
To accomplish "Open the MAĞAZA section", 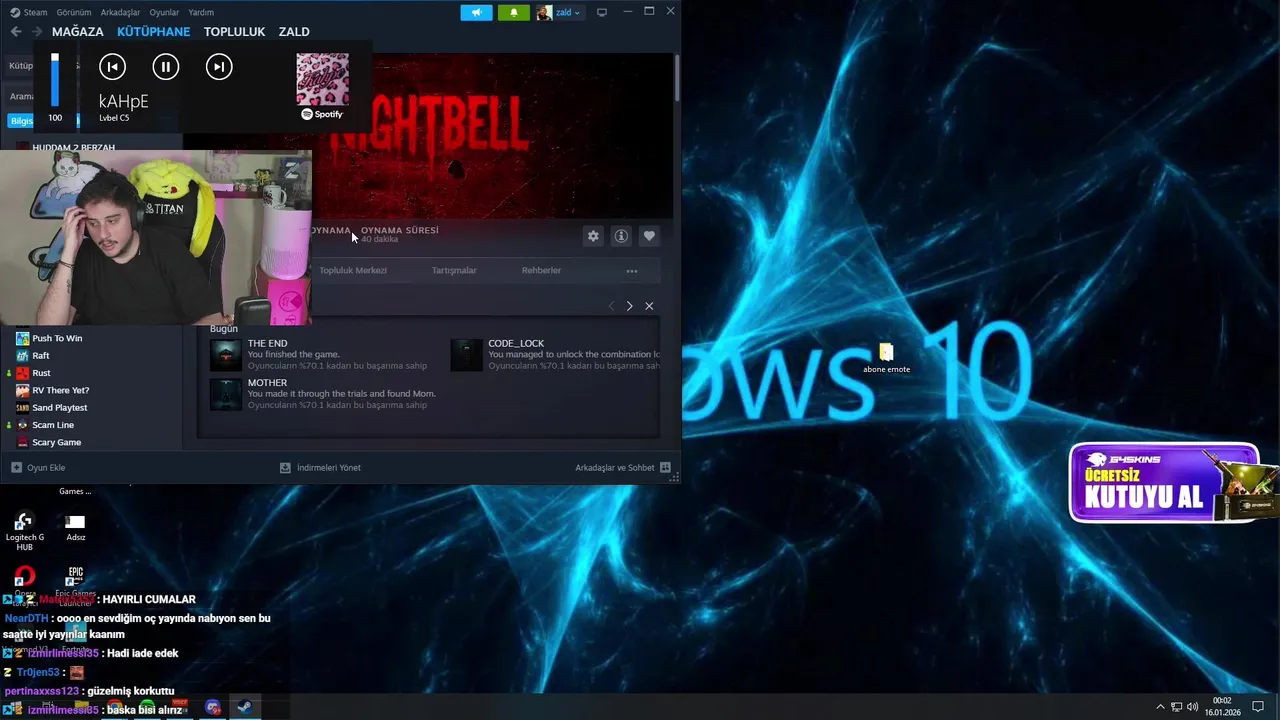I will 77,32.
